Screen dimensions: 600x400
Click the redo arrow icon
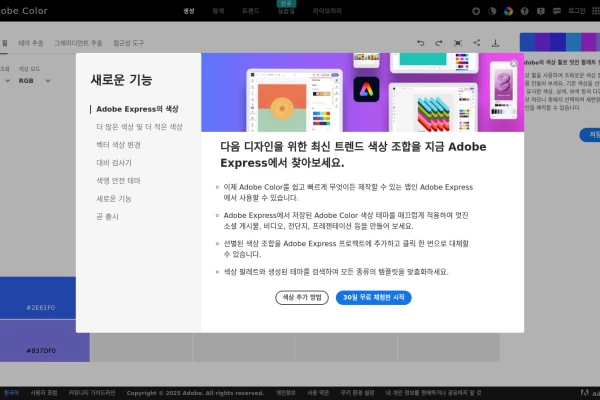pyautogui.click(x=439, y=43)
